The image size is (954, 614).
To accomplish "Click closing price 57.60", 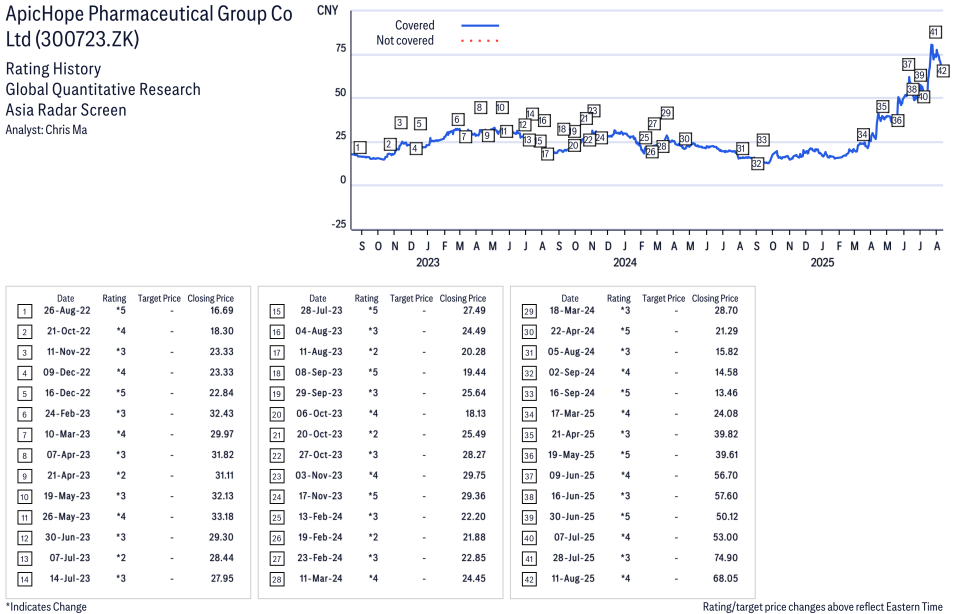I will (x=726, y=496).
